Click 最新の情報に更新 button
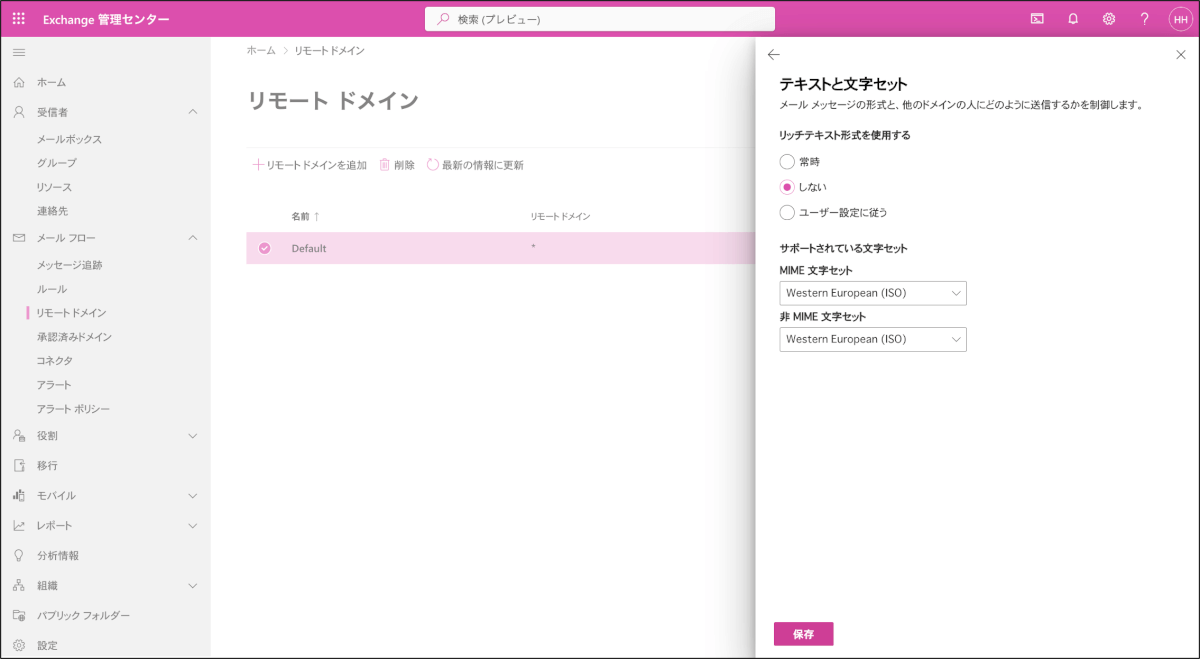Viewport: 1200px width, 659px height. pos(475,165)
